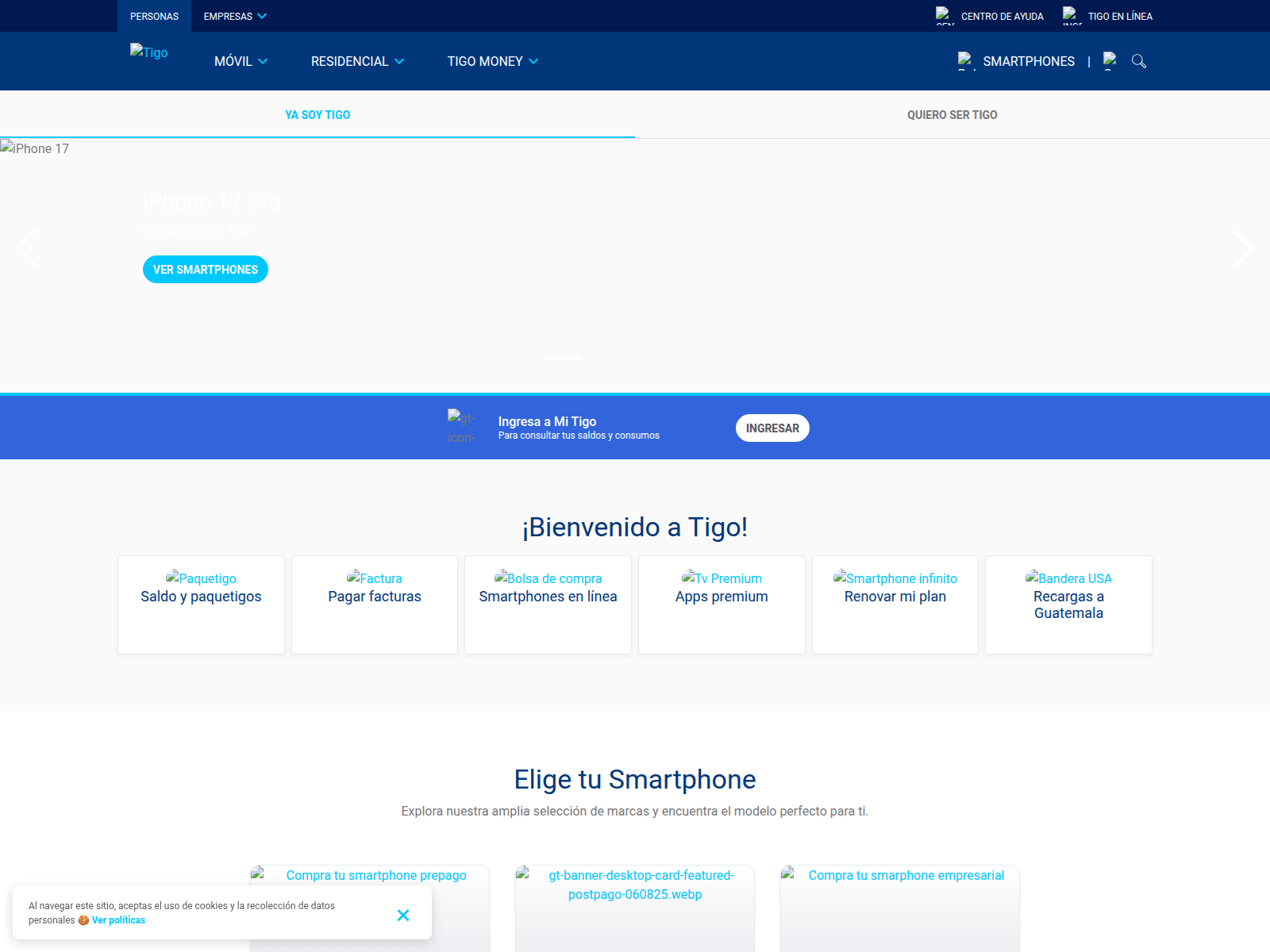Click the Smartphone infinito icon
This screenshot has height=952, width=1270.
[x=895, y=578]
